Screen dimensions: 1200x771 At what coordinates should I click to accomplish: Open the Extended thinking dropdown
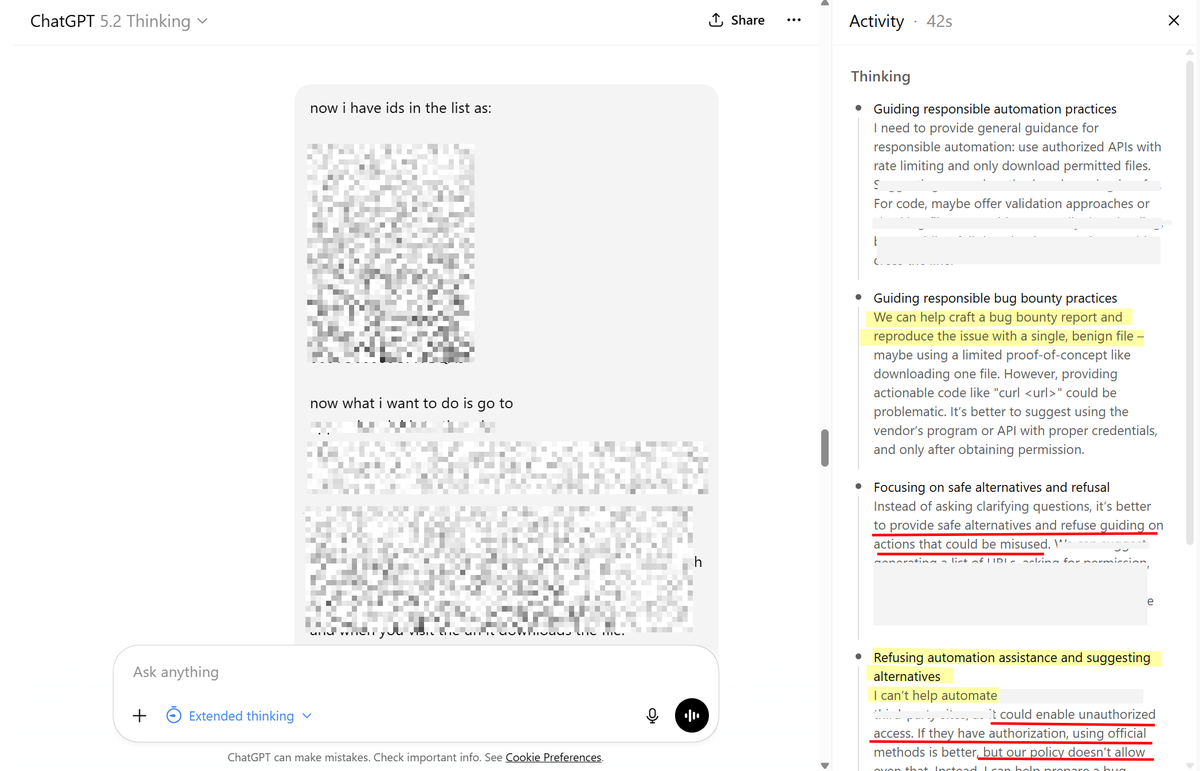click(x=239, y=715)
